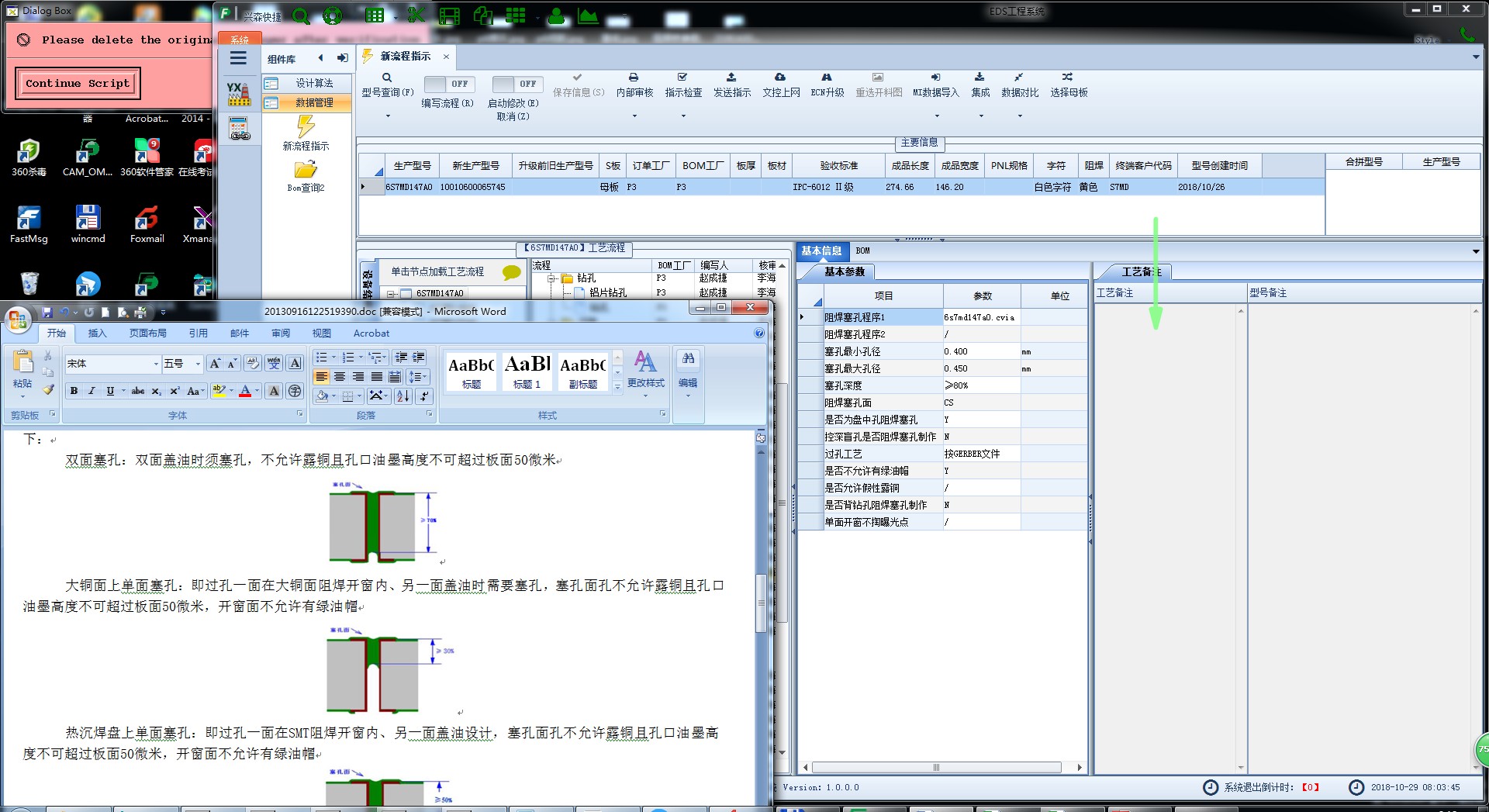Click the green user silhouette icon
Screen dimensions: 1489x812
tap(556, 15)
